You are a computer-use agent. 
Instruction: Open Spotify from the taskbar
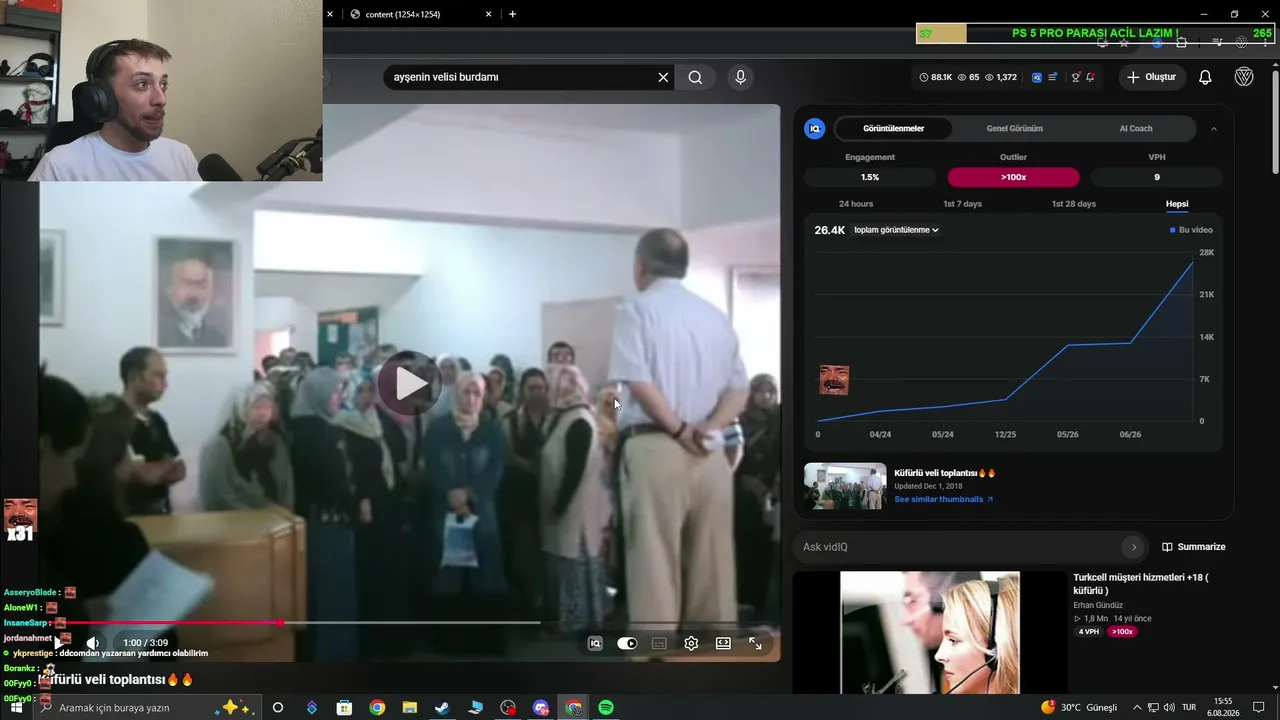click(x=606, y=707)
